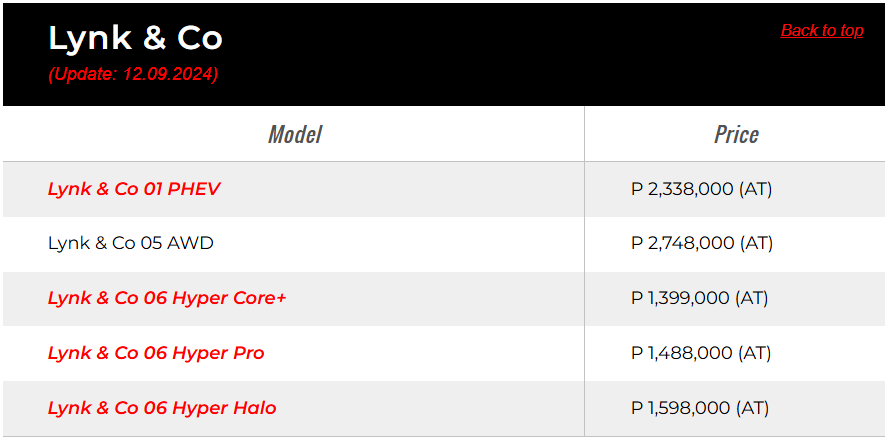Open the Lynk & Co 01 PHEV link
Image resolution: width=893 pixels, height=444 pixels.
[134, 189]
